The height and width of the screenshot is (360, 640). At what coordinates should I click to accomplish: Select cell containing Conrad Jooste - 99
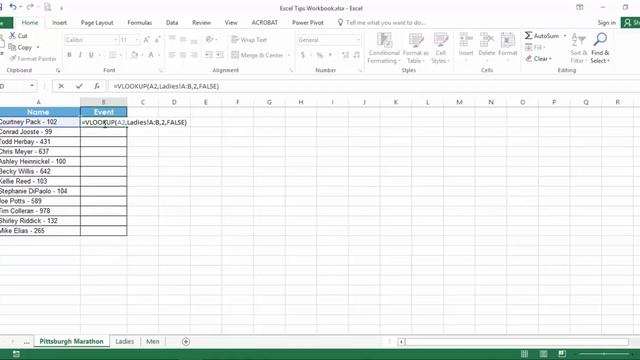tap(40, 132)
